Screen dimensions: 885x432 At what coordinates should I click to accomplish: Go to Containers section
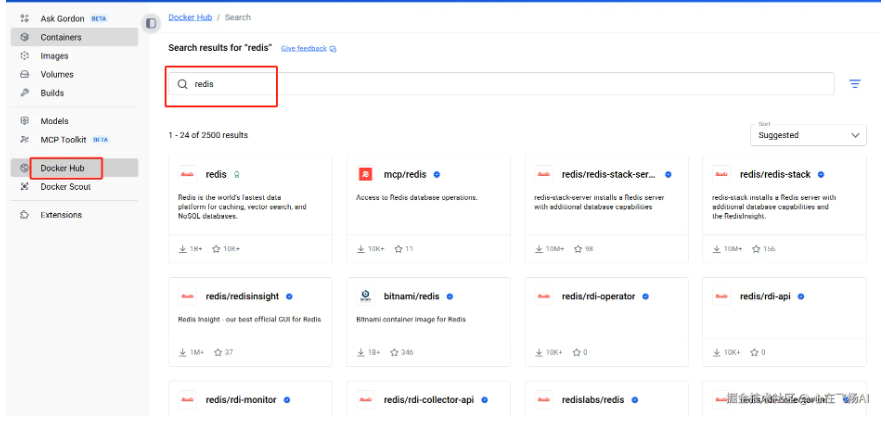click(74, 37)
